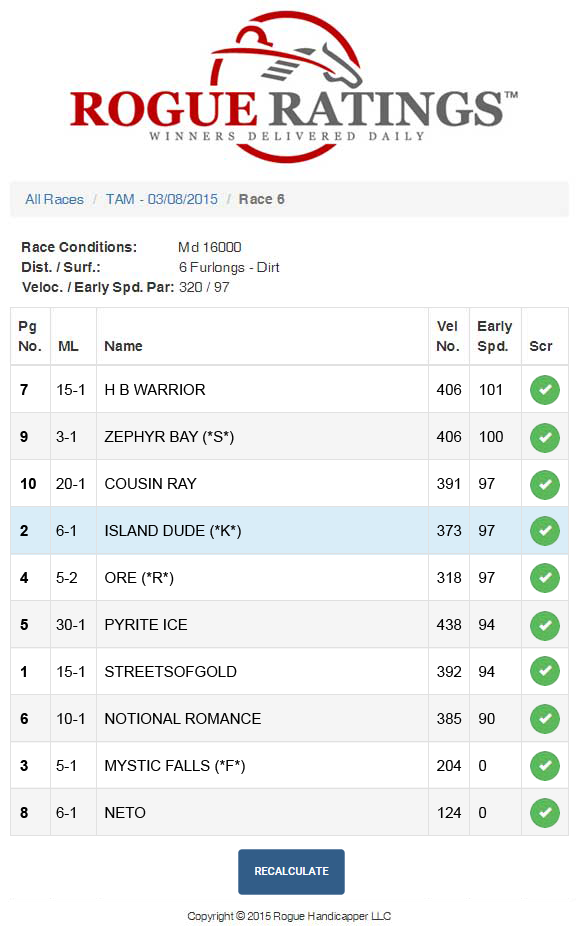581x940 pixels.
Task: Toggle ORE (*R*)'s green scratch icon
Action: click(x=544, y=577)
